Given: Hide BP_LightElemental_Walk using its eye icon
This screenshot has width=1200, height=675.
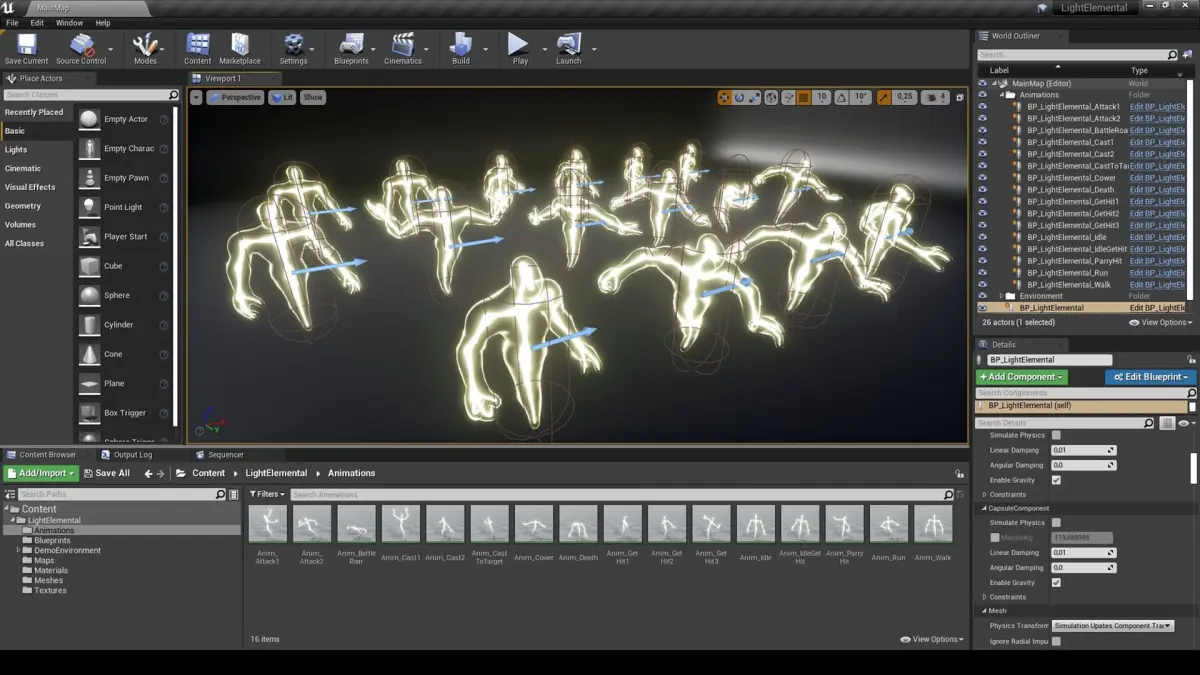Looking at the screenshot, I should tap(982, 285).
